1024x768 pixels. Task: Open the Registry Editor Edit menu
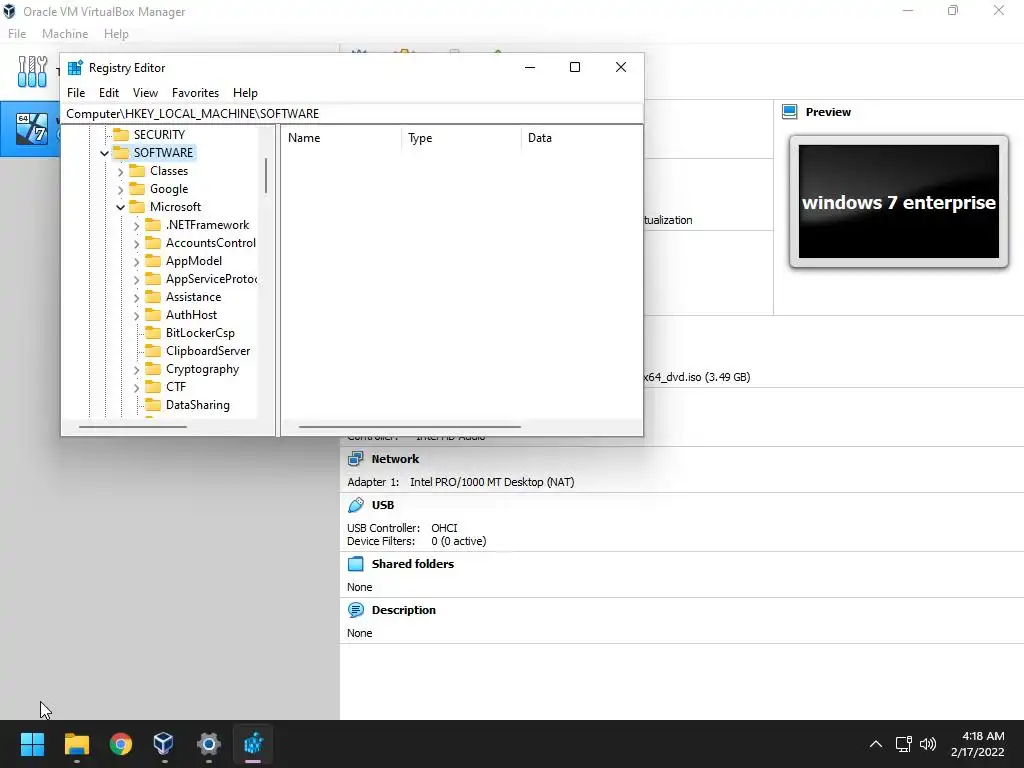[x=108, y=93]
